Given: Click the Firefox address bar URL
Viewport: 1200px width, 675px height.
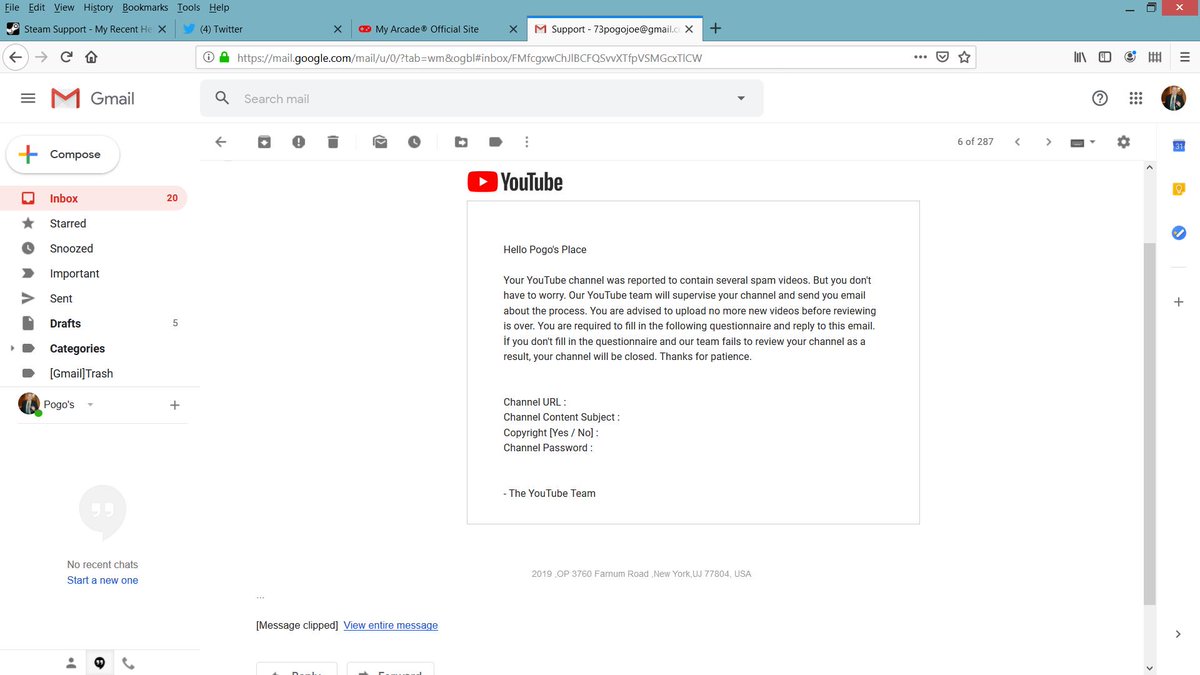Looking at the screenshot, I should (x=470, y=57).
